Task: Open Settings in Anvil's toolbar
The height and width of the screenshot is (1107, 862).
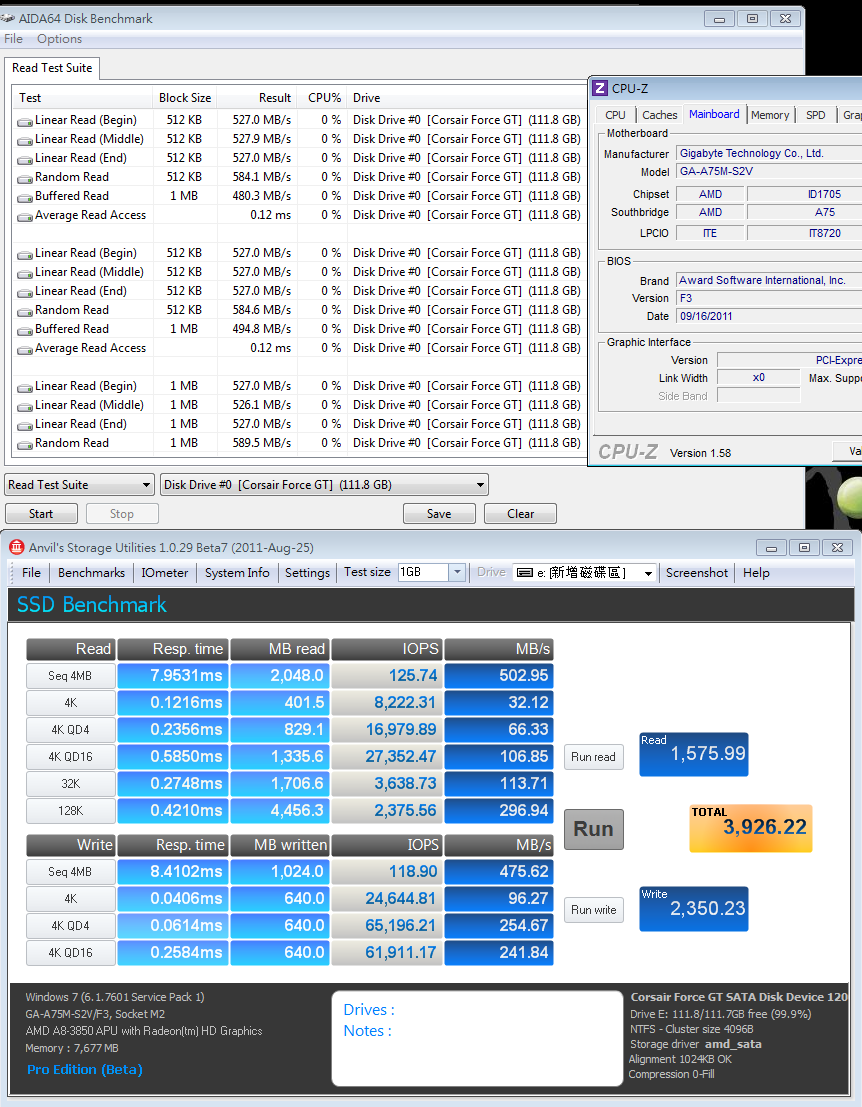Action: [307, 573]
